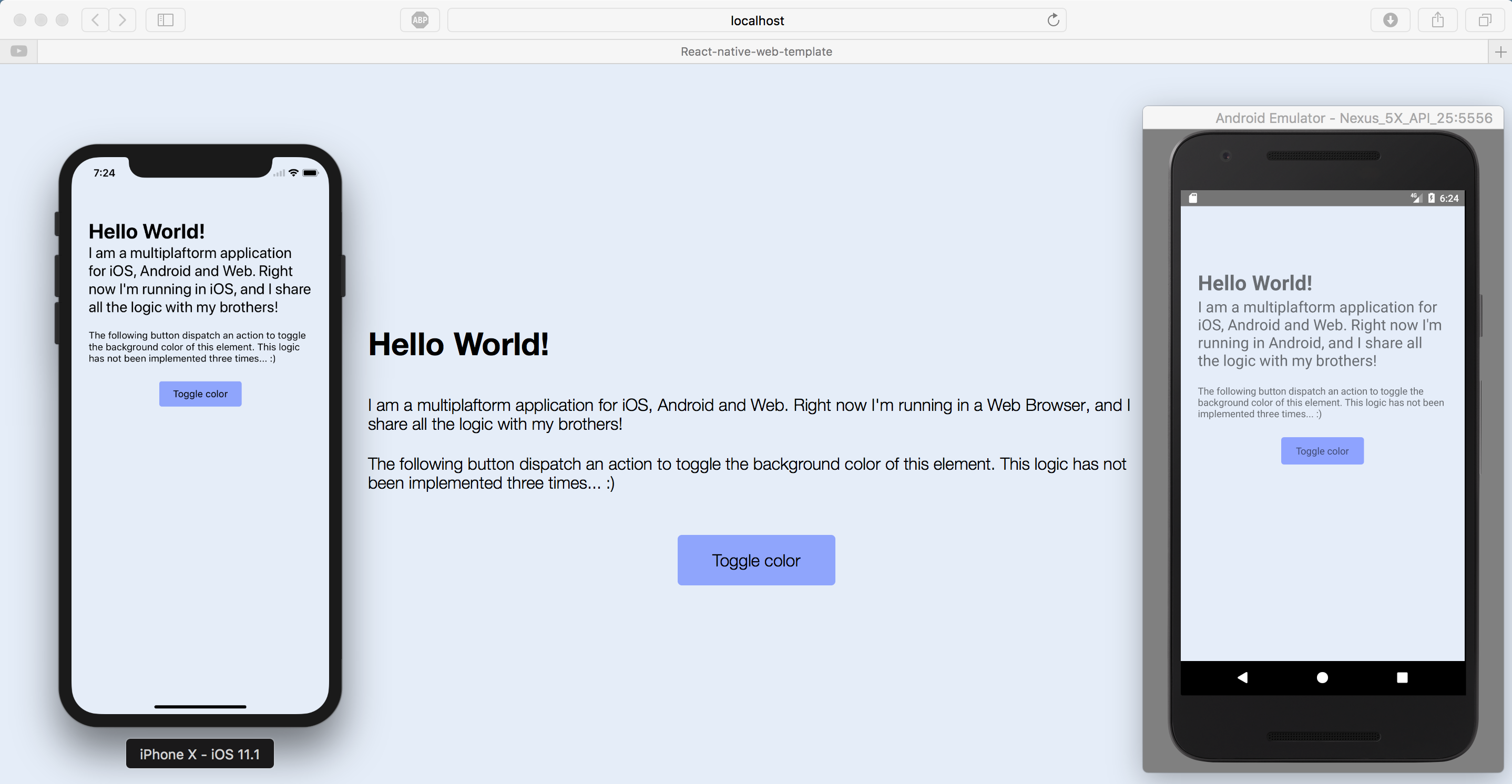The image size is (1512, 784).
Task: Tap Toggle color in the iPhone simulator
Action: coord(200,394)
